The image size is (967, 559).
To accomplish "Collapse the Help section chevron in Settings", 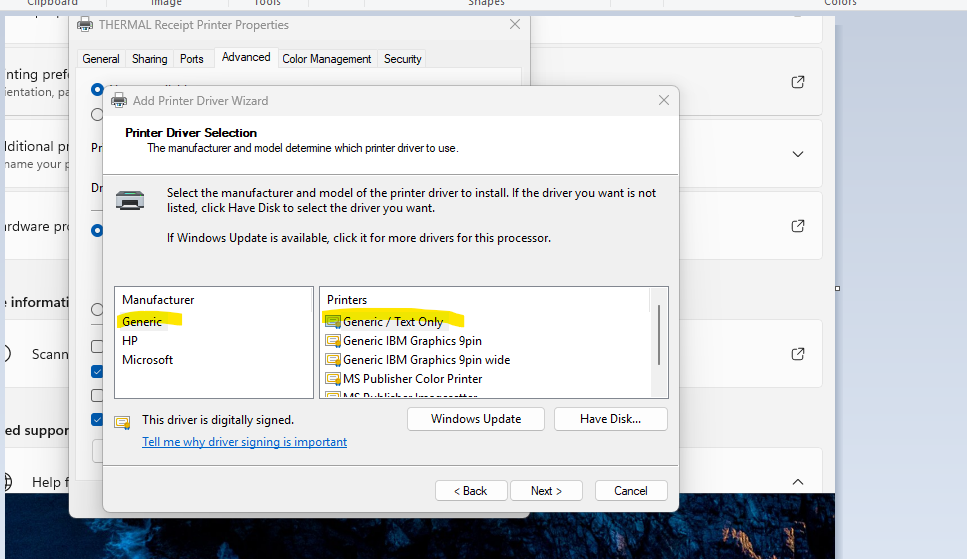I will (x=797, y=482).
